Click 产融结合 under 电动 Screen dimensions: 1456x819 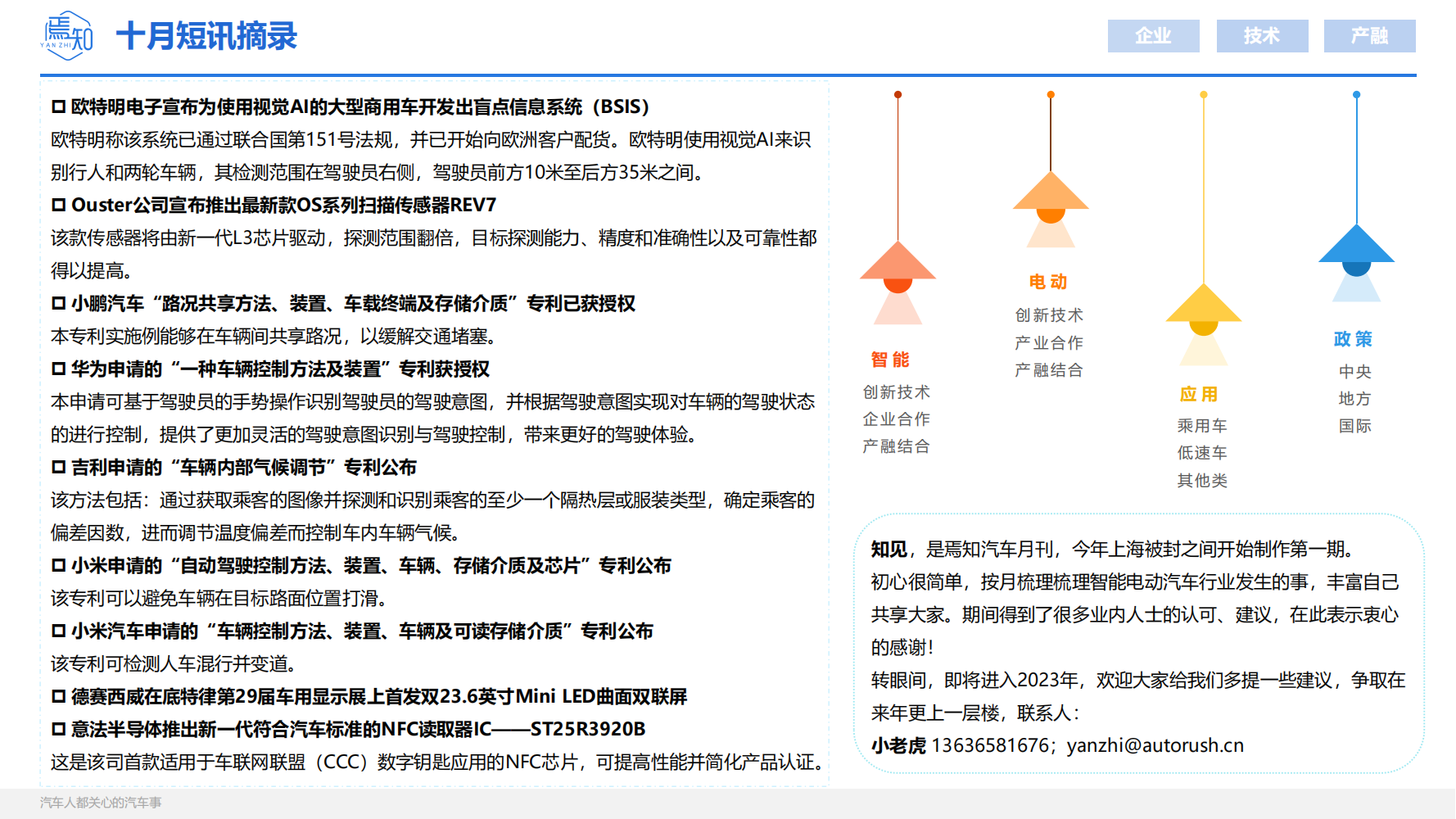[1049, 370]
